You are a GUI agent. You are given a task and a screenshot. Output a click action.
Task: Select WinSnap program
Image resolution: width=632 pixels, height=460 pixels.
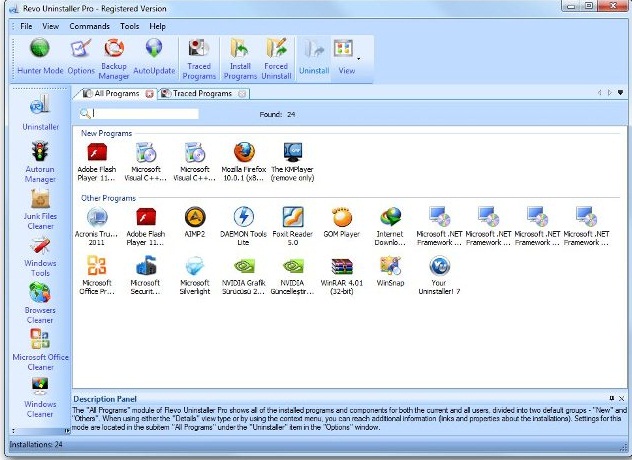coord(390,271)
